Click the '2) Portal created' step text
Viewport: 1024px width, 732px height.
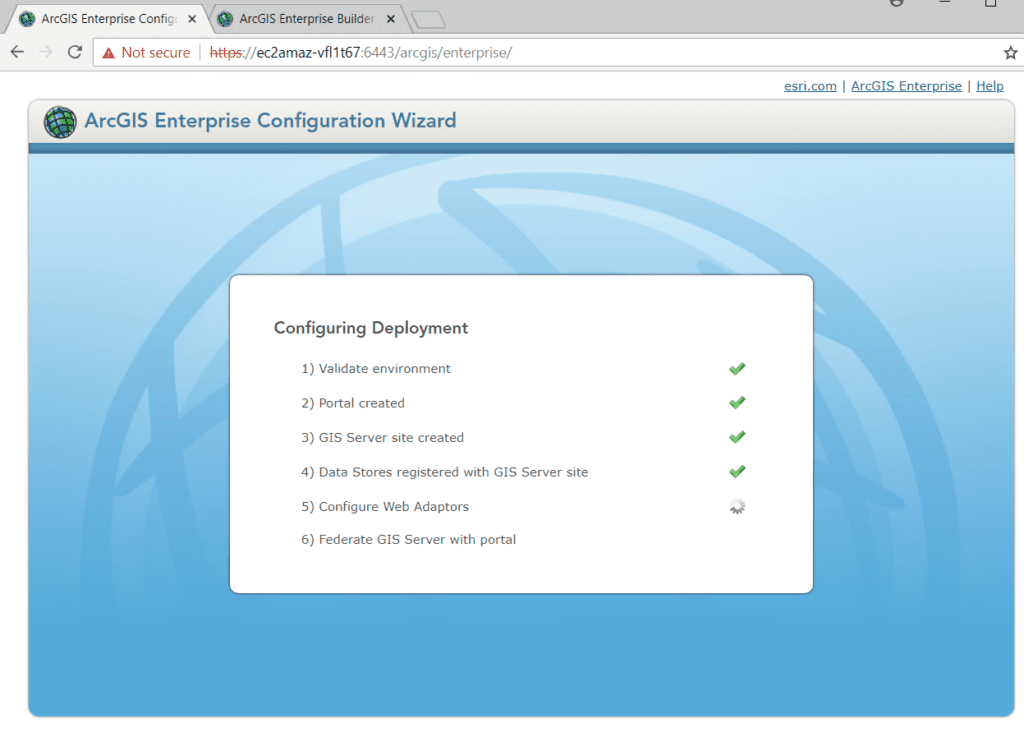(x=353, y=404)
